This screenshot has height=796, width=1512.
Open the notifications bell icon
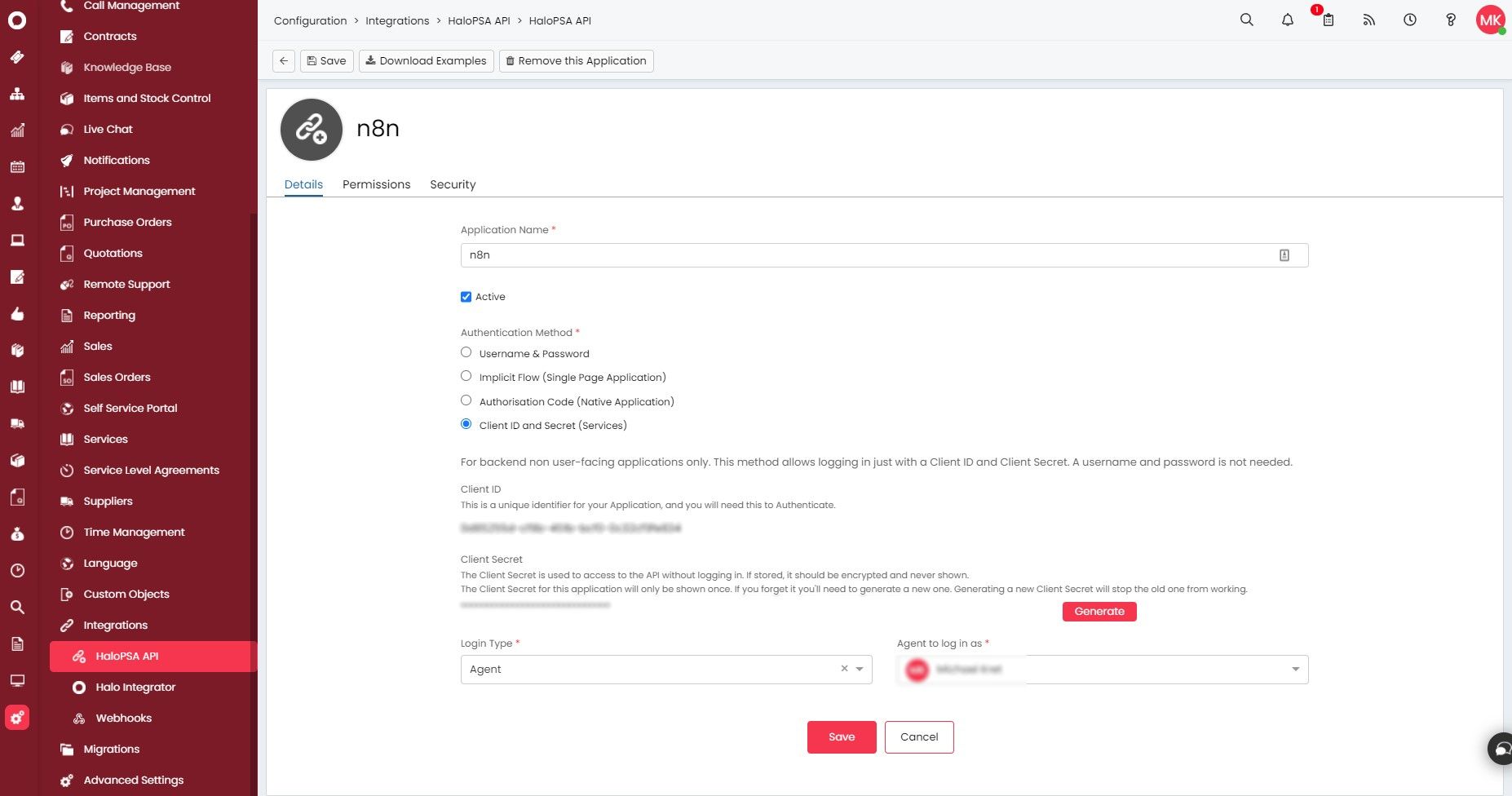click(x=1287, y=20)
